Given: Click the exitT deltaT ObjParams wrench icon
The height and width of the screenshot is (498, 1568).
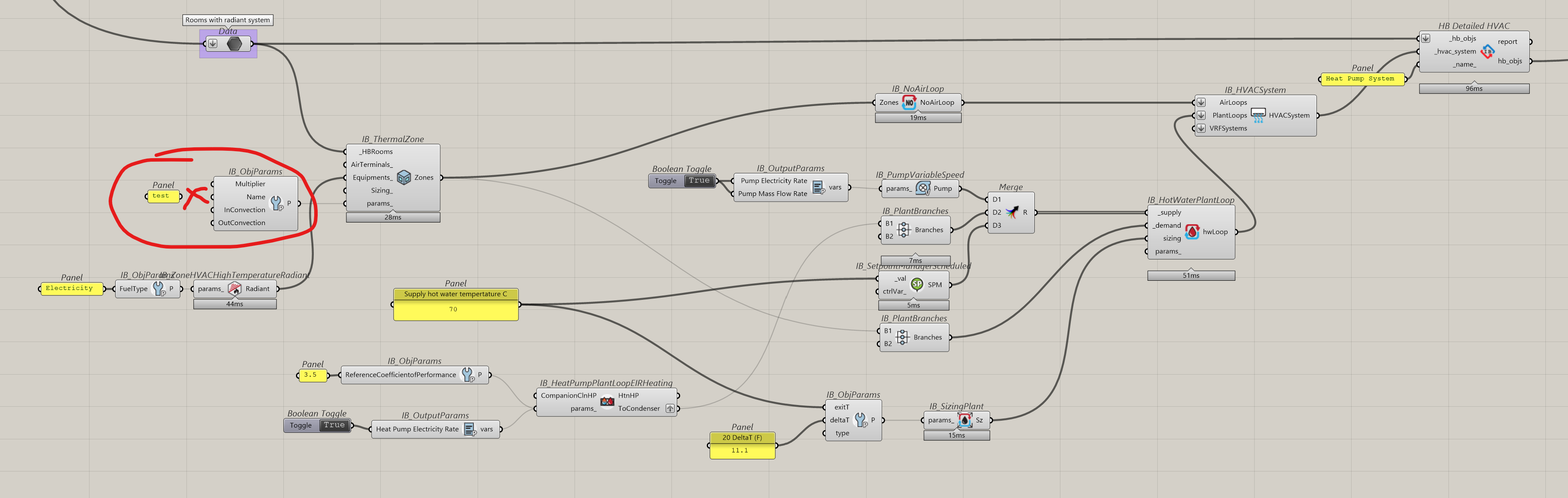Looking at the screenshot, I should click(x=860, y=420).
